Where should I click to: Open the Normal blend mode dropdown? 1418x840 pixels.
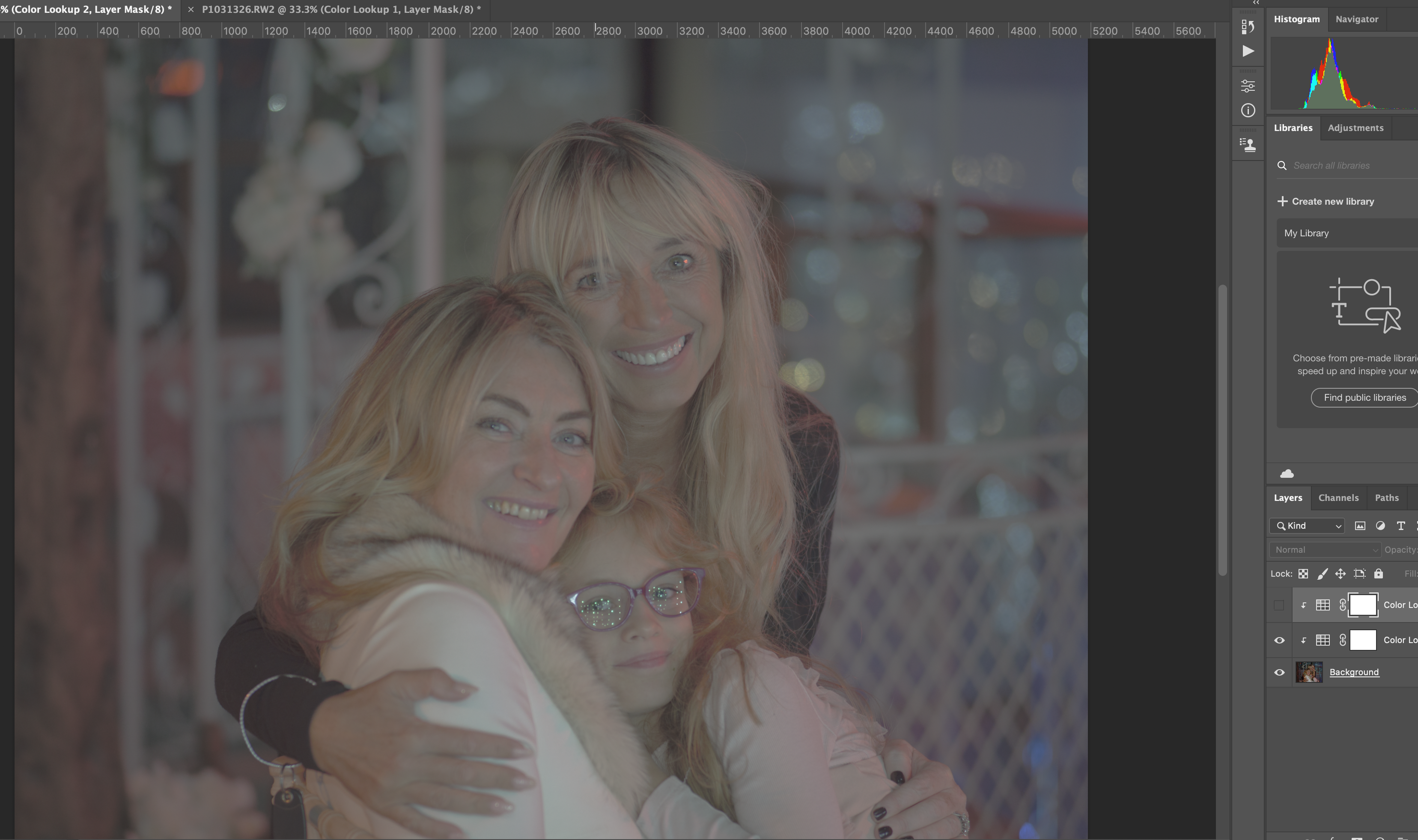click(1325, 550)
